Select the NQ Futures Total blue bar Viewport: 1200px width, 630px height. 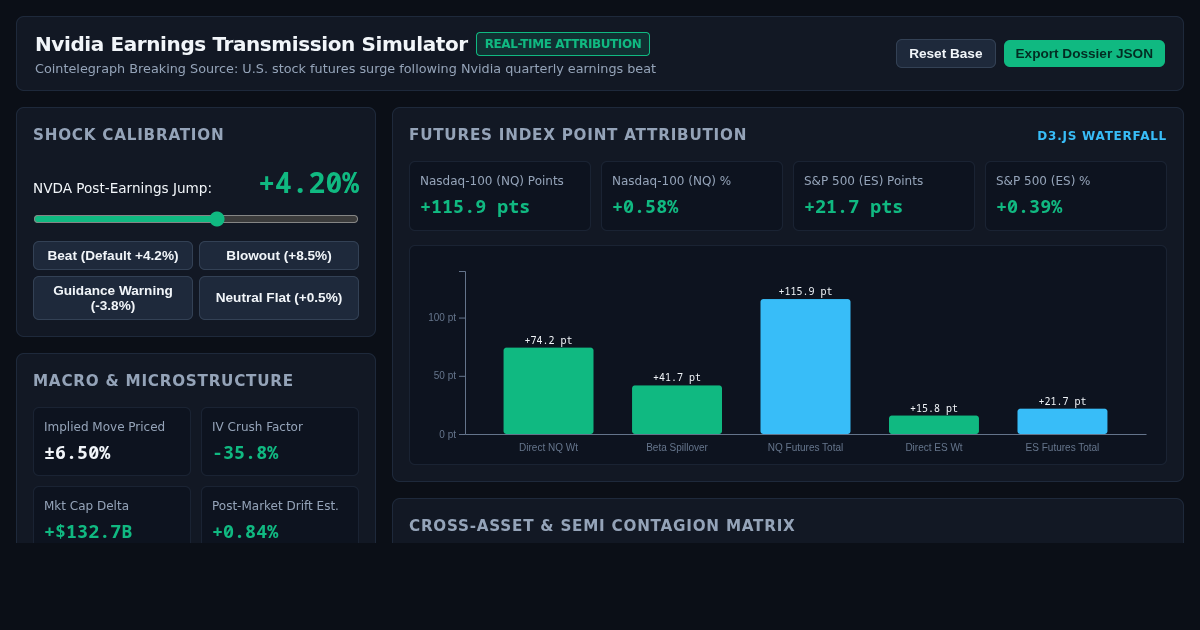[805, 367]
